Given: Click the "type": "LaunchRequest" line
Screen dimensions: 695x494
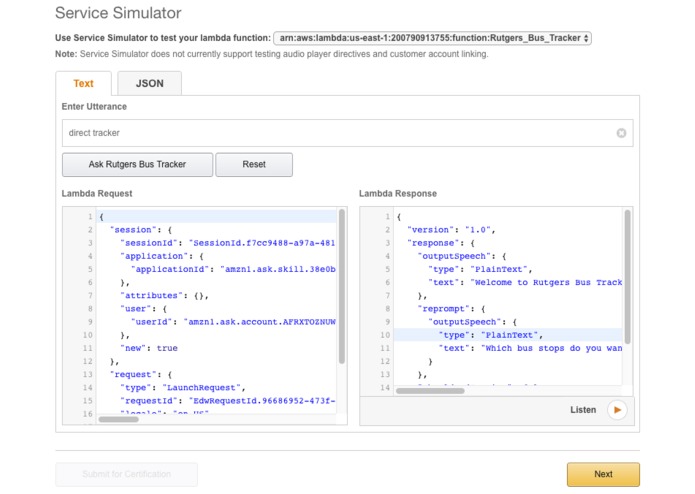Looking at the screenshot, I should point(183,388).
